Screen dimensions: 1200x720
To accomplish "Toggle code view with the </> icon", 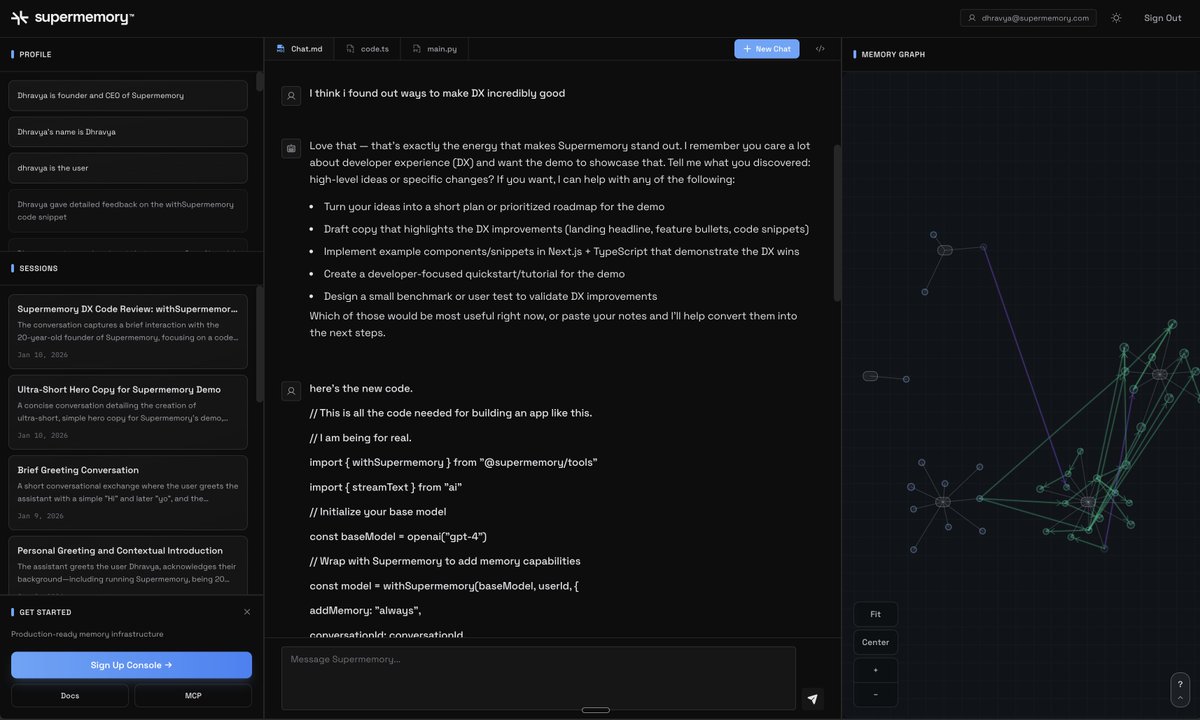I will coord(819,47).
